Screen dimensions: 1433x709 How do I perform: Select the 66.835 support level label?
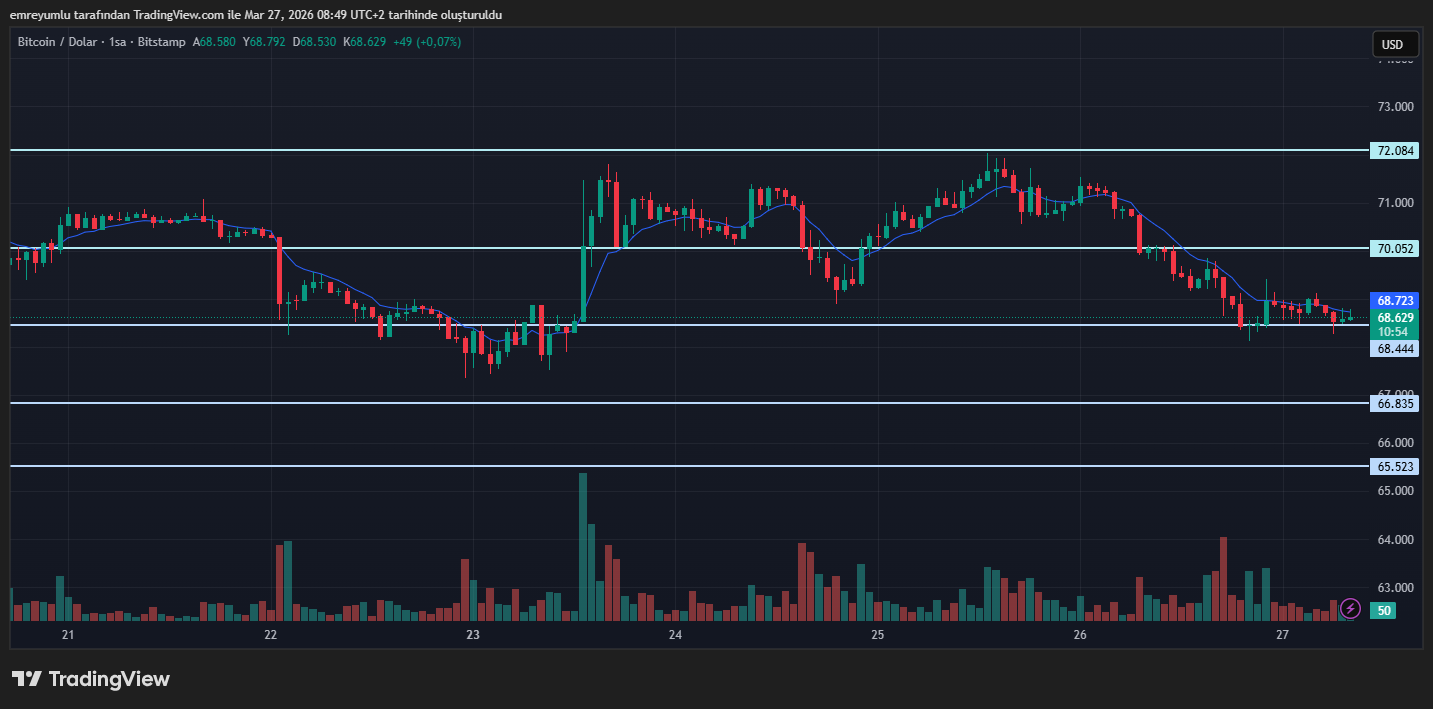point(1395,404)
